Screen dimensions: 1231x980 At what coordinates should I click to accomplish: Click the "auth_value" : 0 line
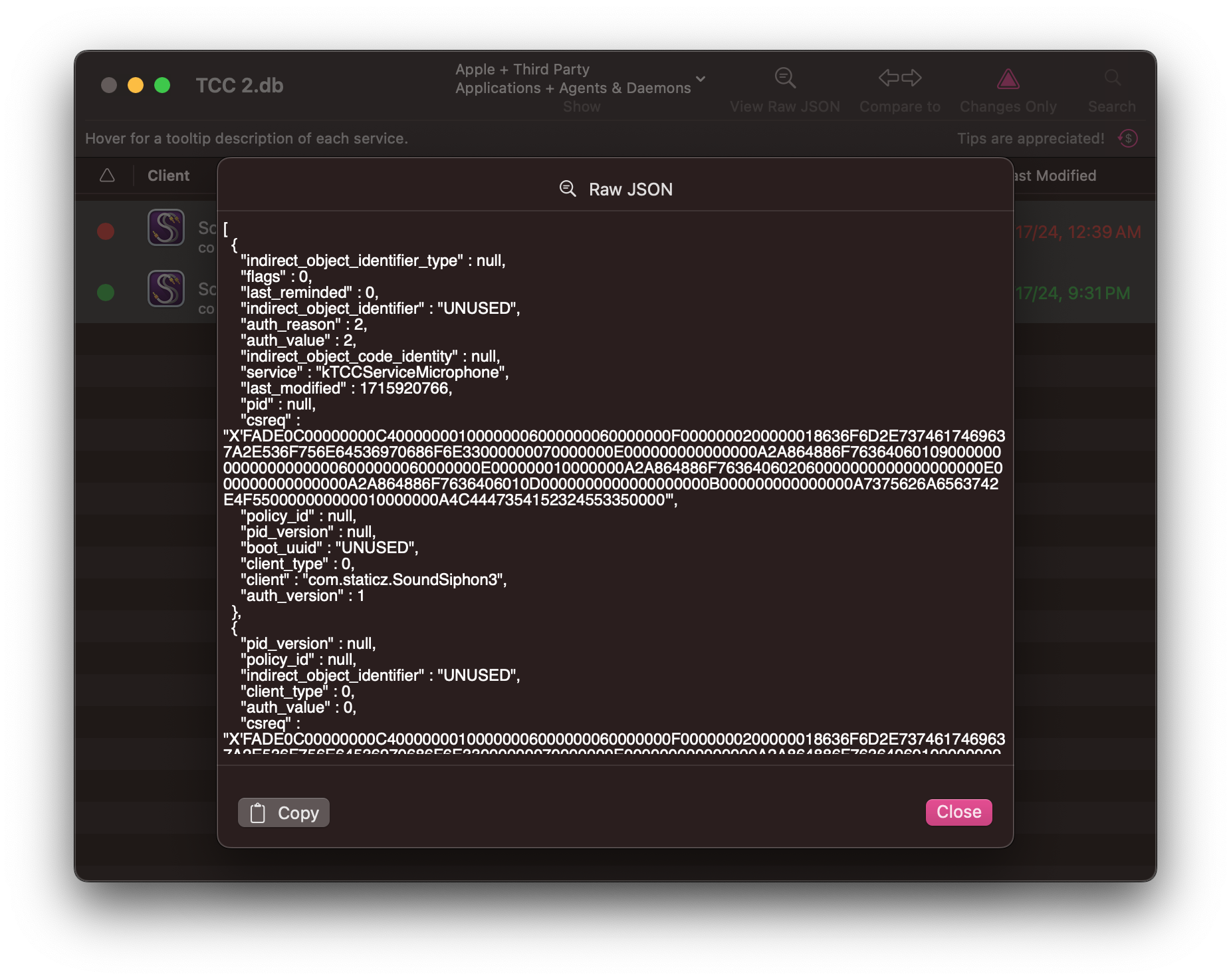pos(298,707)
